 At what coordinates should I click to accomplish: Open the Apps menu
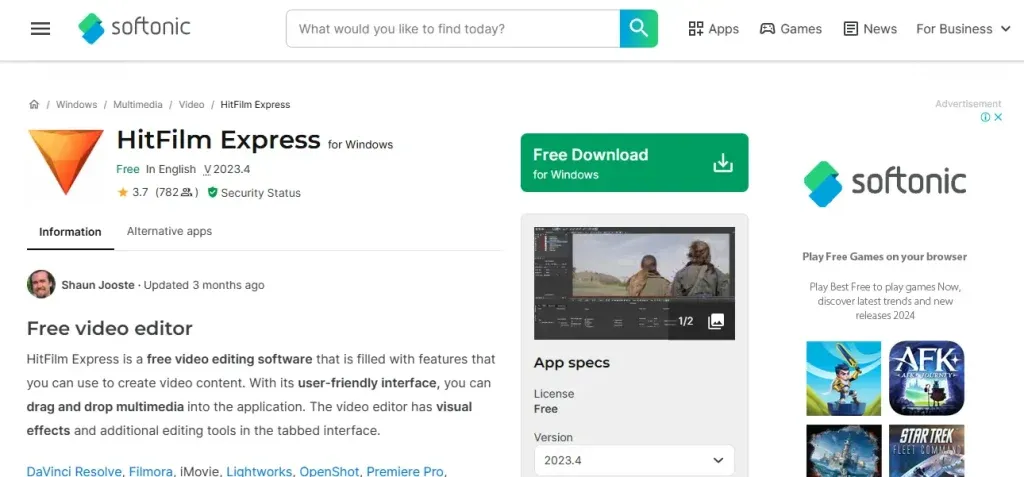[x=714, y=29]
